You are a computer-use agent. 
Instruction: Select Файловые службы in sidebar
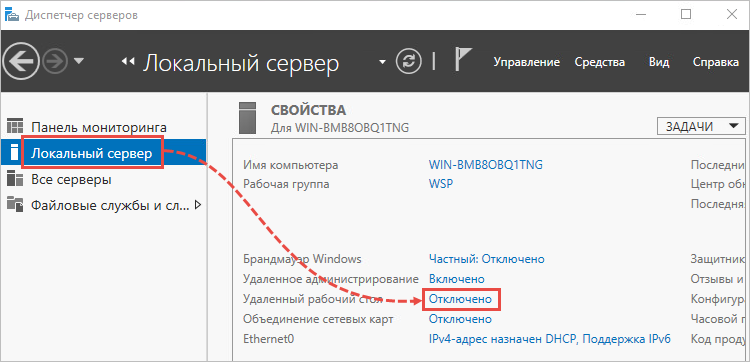coord(103,206)
